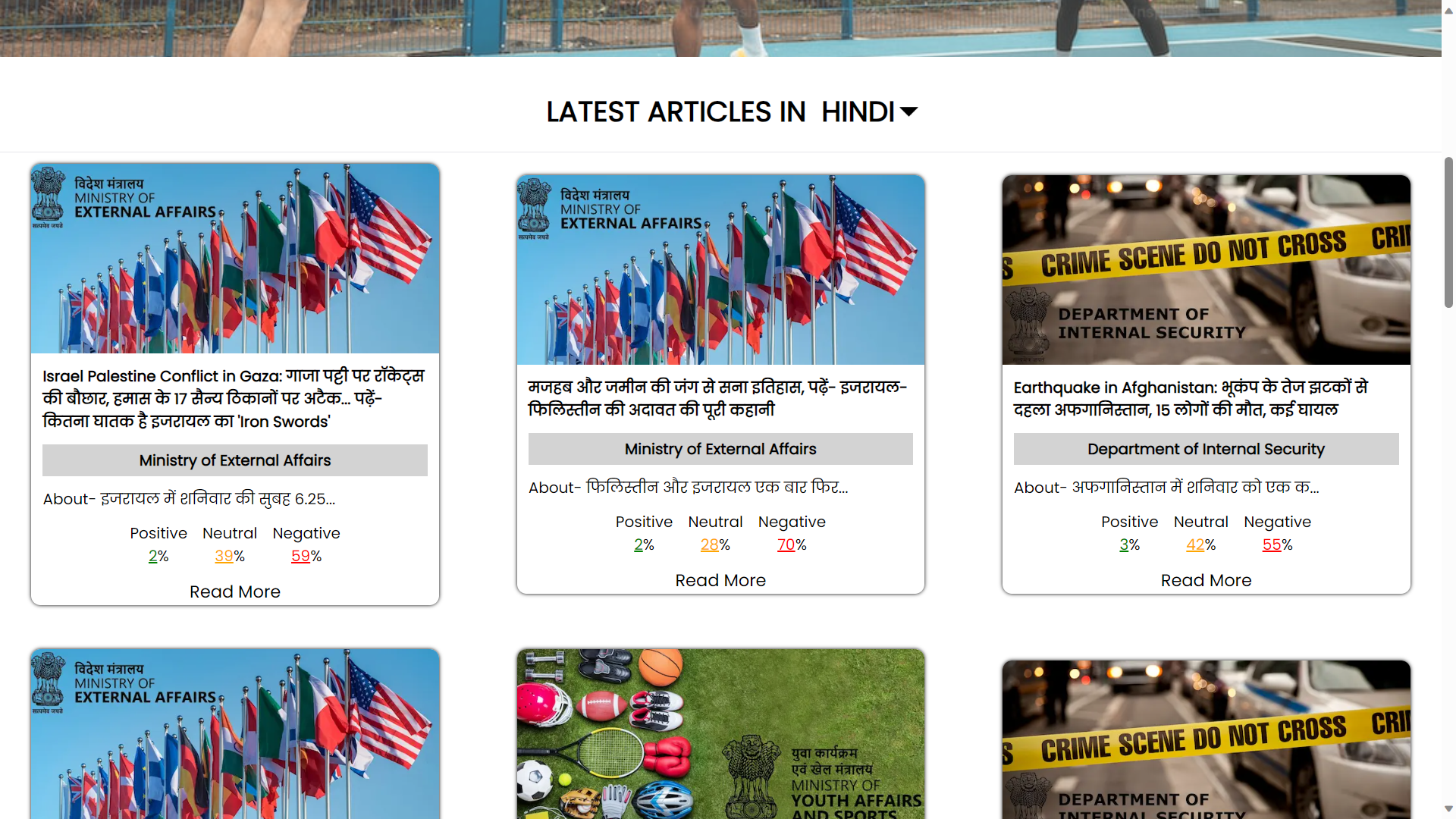Open the Israel Palestine Conflict in Gaza headline

tap(234, 398)
